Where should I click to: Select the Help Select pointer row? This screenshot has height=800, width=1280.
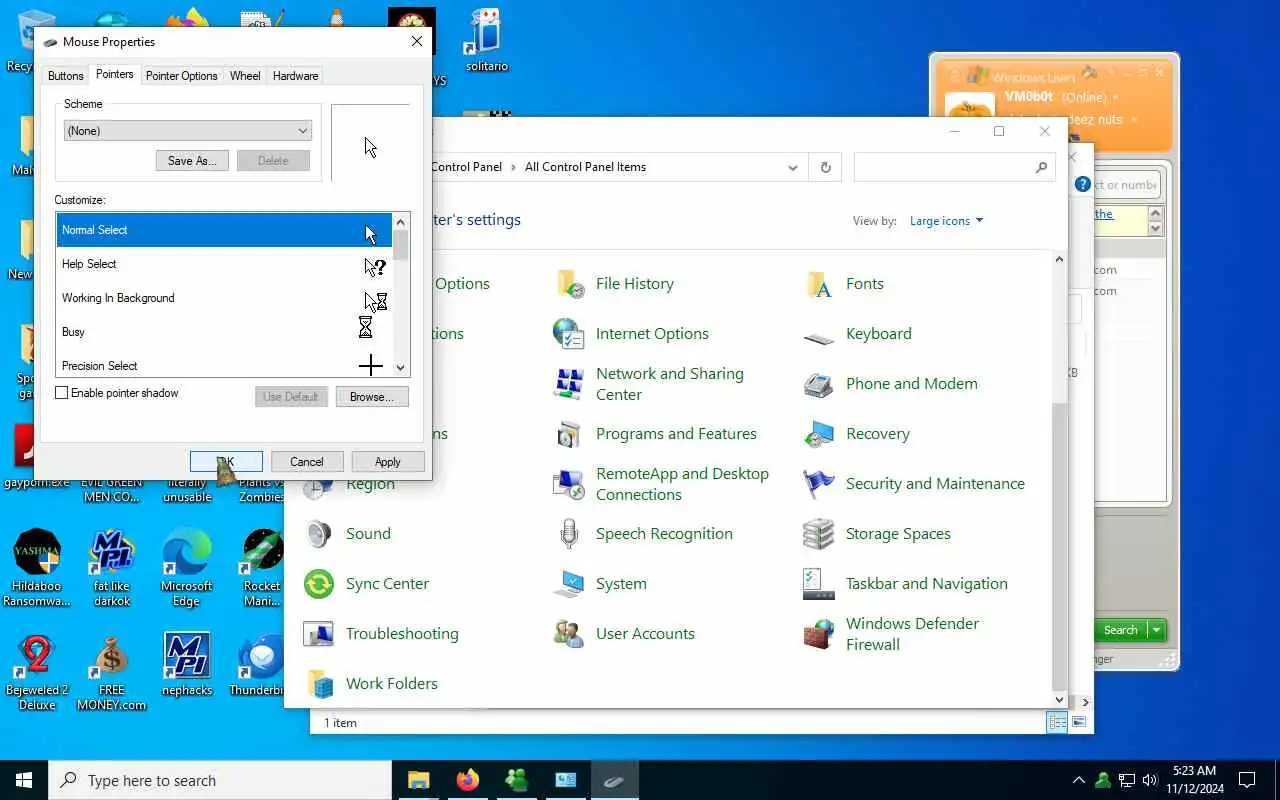tap(224, 264)
